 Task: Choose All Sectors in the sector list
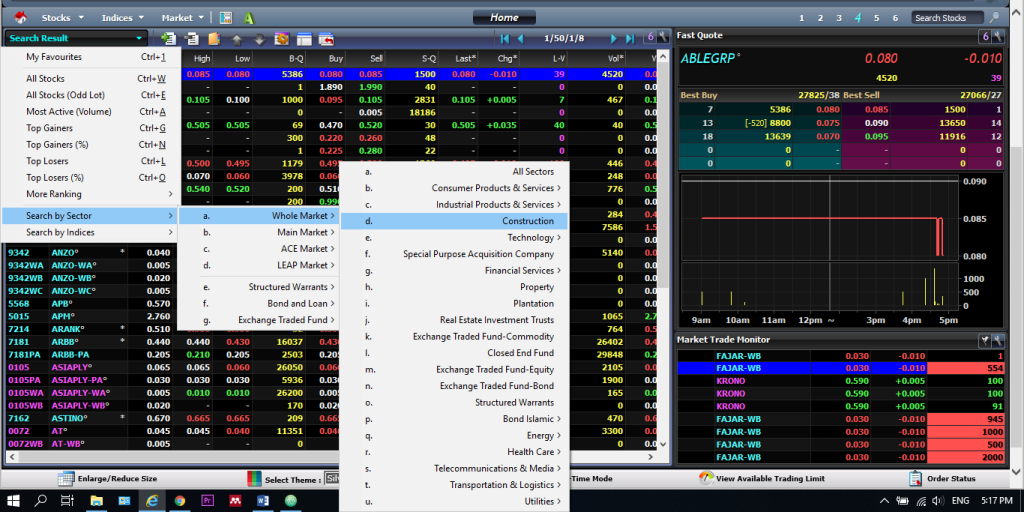[455, 172]
